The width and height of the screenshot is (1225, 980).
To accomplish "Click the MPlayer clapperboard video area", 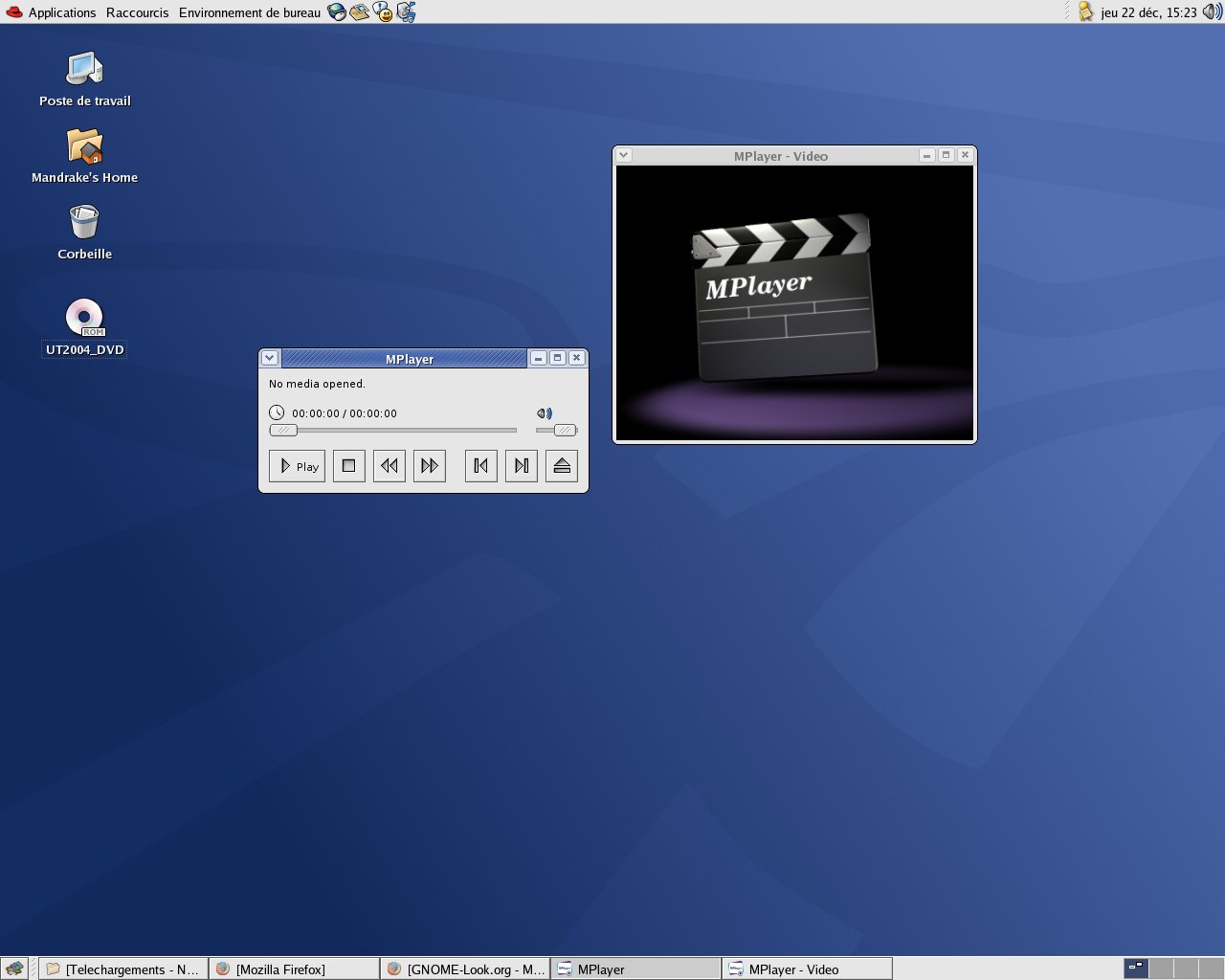I will point(794,302).
